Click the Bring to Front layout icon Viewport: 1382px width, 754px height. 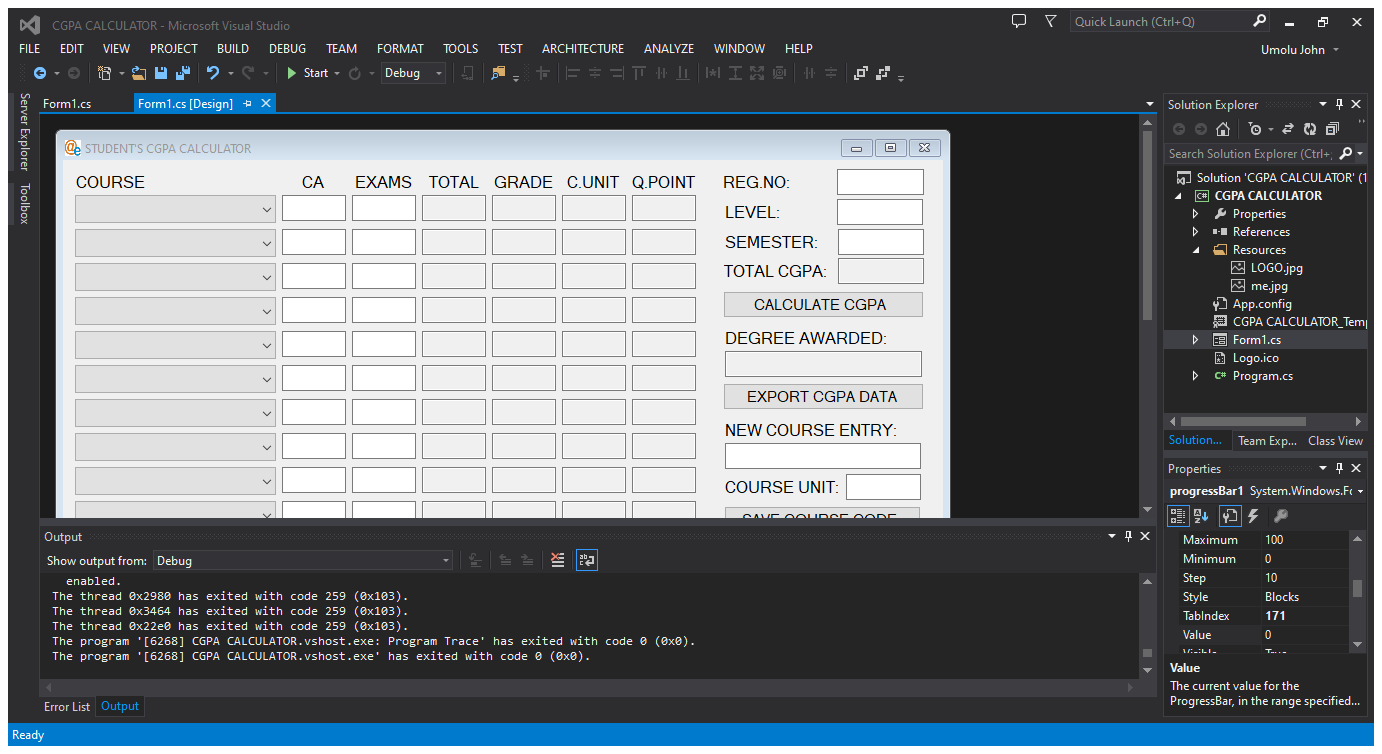pyautogui.click(x=860, y=73)
